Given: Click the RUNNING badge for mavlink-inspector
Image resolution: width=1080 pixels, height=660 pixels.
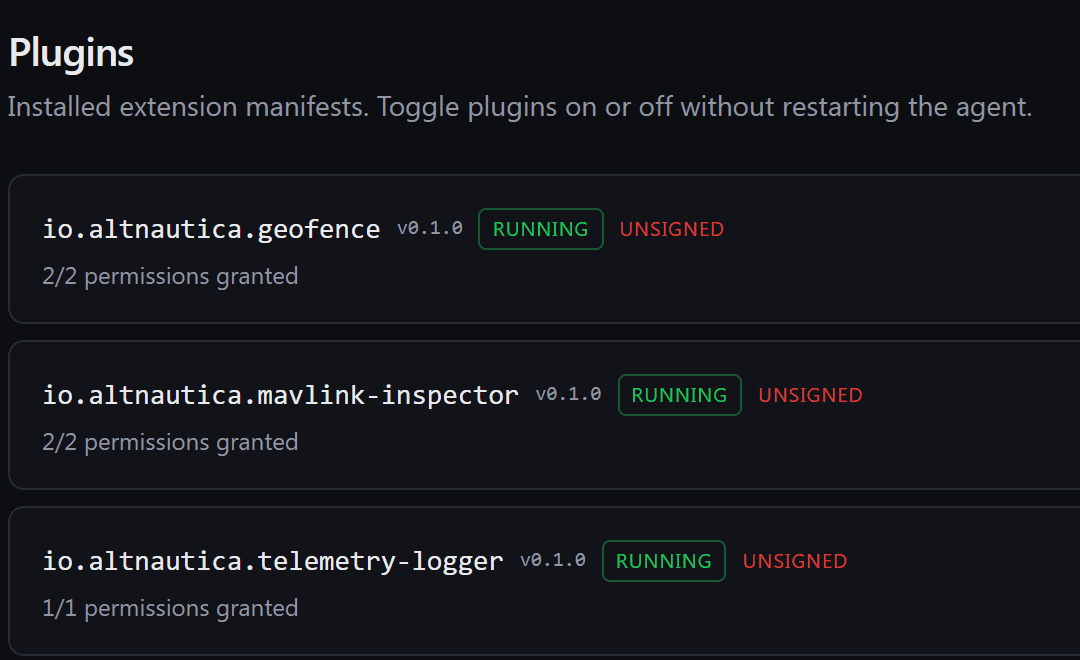Looking at the screenshot, I should 679,395.
